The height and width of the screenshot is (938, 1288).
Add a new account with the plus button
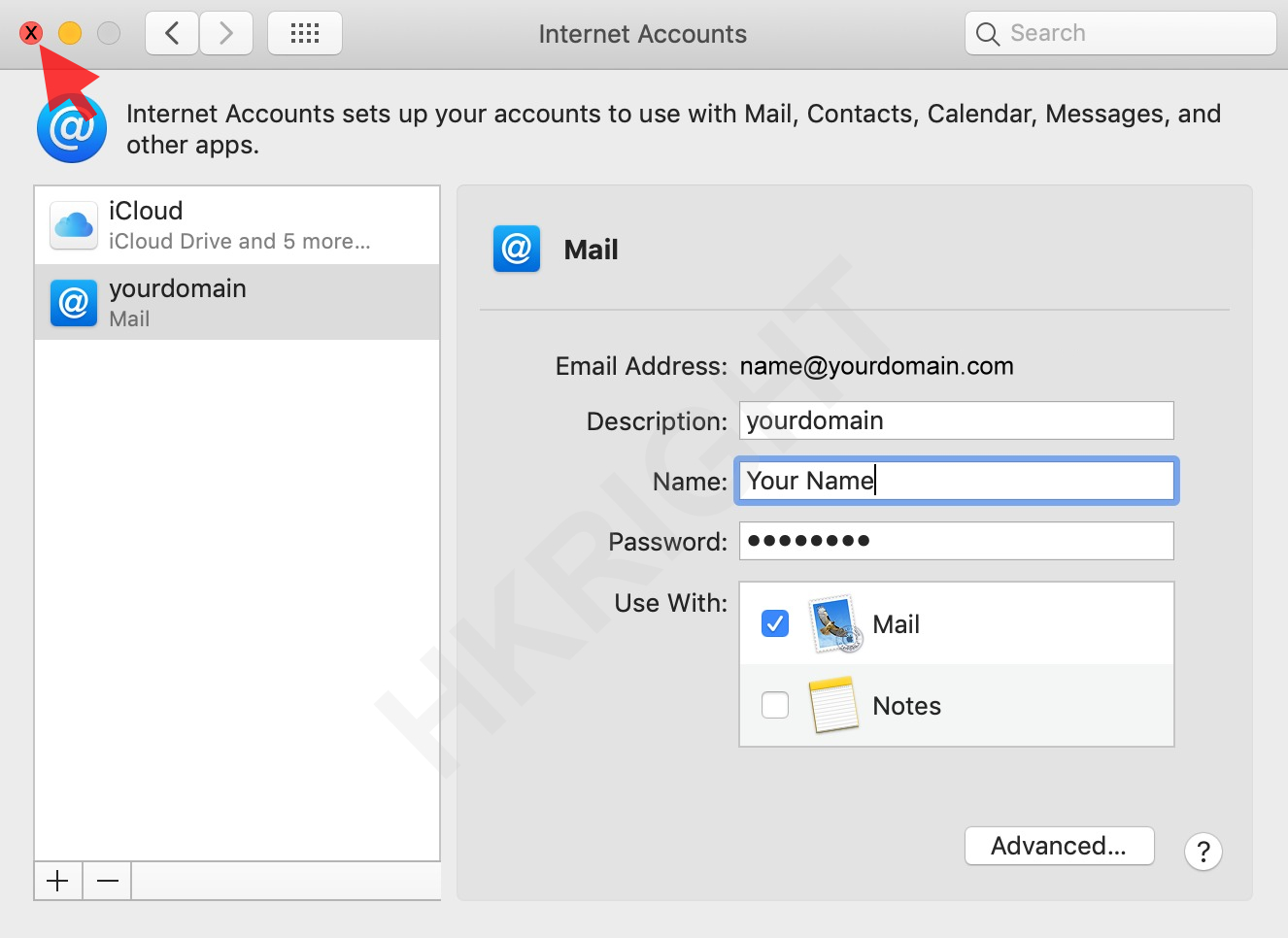(x=58, y=881)
